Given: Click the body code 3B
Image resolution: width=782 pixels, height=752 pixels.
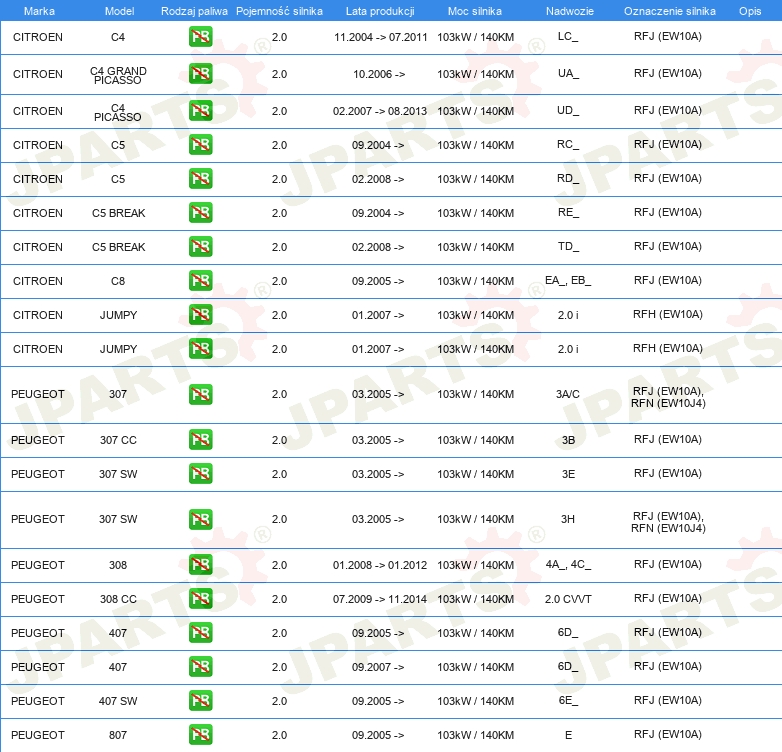Looking at the screenshot, I should (569, 440).
